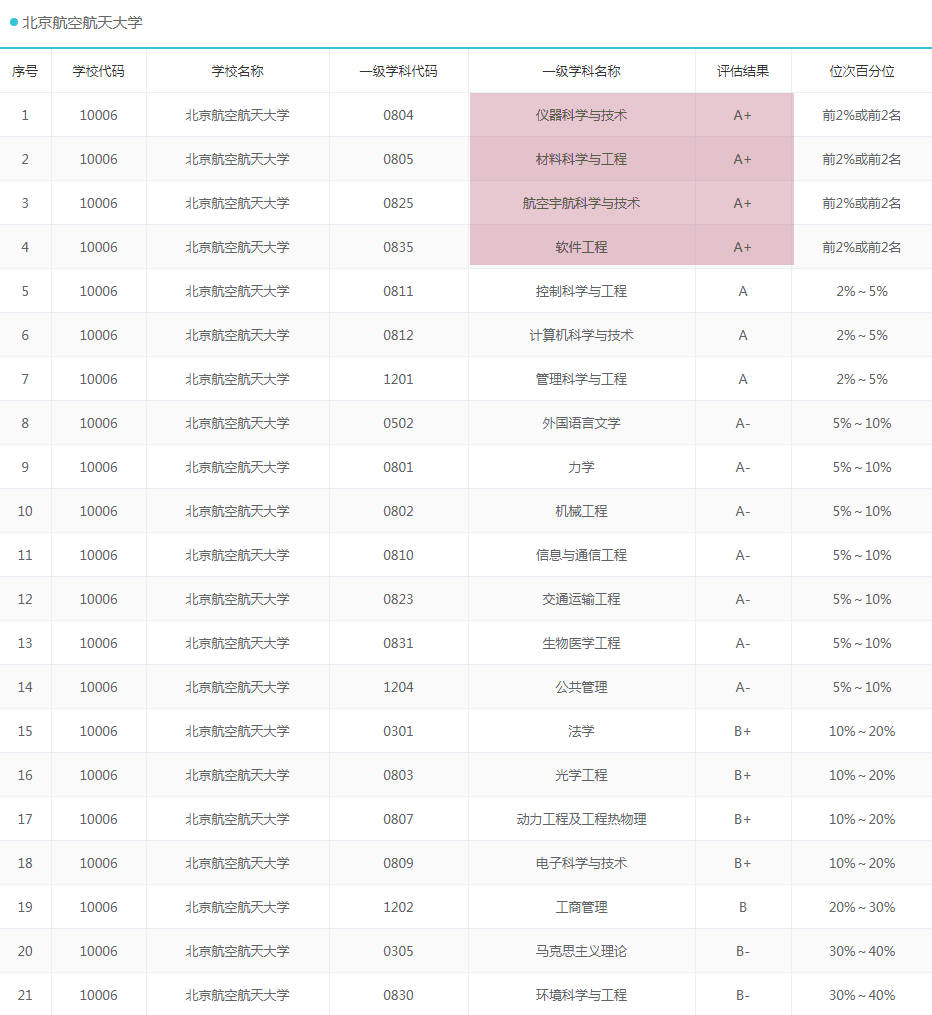The height and width of the screenshot is (1015, 932).
Task: Click the 一级学科名称 column header
Action: pos(581,71)
